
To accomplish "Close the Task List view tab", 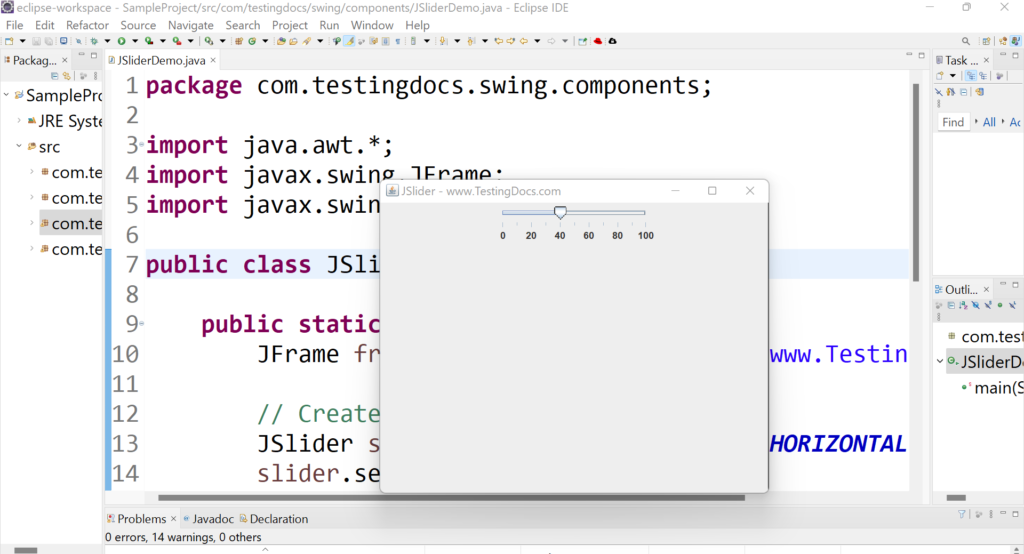I will point(986,60).
